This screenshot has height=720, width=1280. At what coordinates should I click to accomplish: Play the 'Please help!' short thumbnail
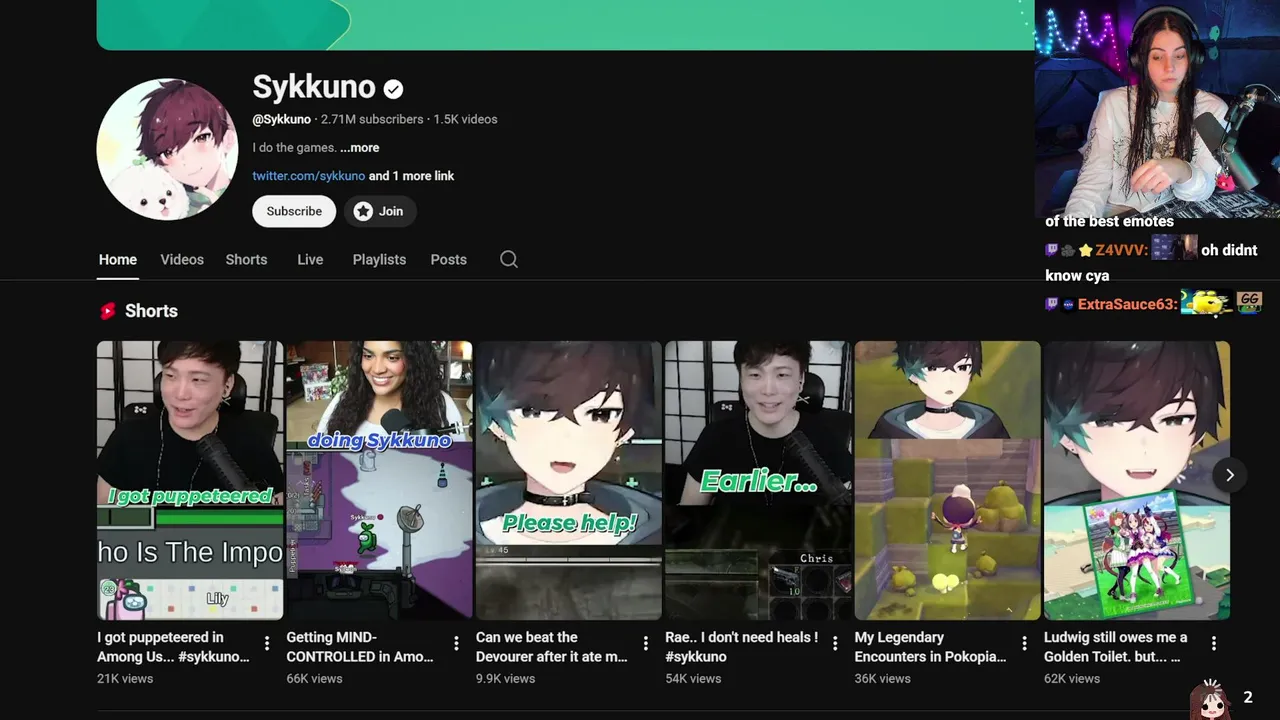coord(569,480)
